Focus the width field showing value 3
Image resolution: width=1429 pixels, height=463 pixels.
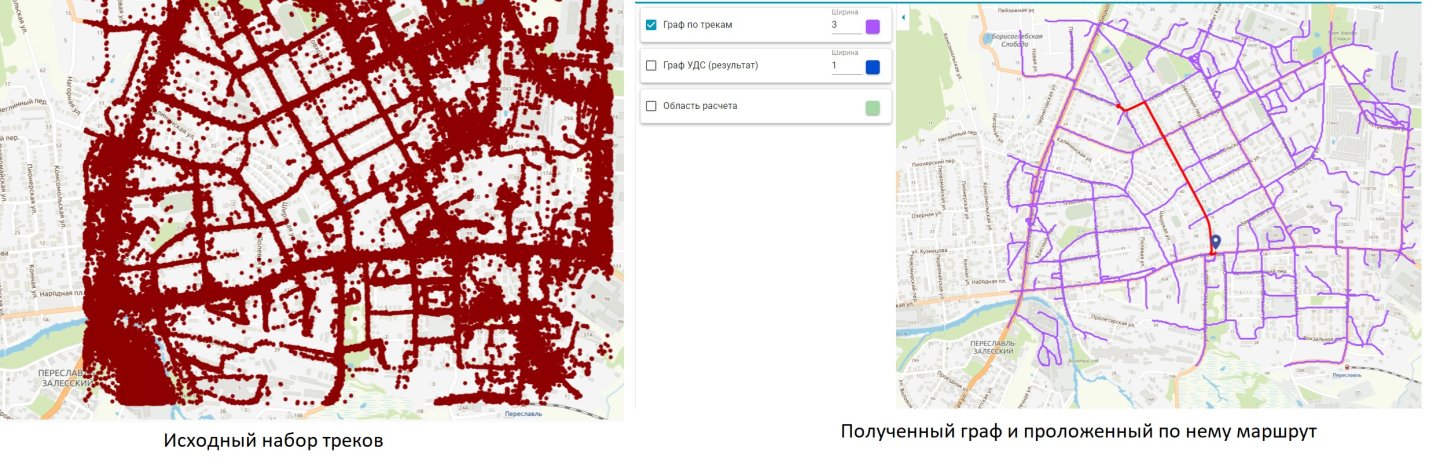(x=845, y=26)
